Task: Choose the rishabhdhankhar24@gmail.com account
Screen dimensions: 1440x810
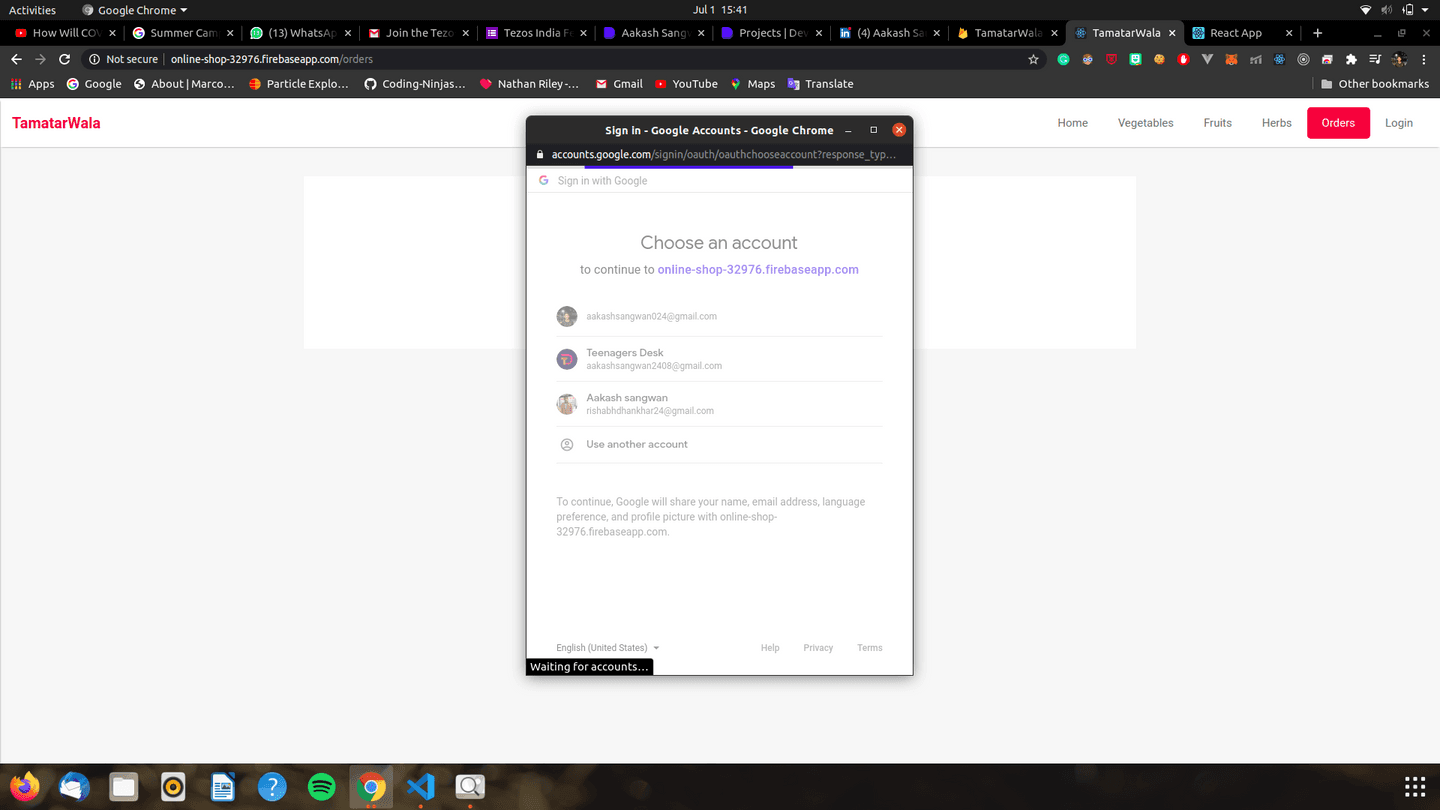Action: 719,404
